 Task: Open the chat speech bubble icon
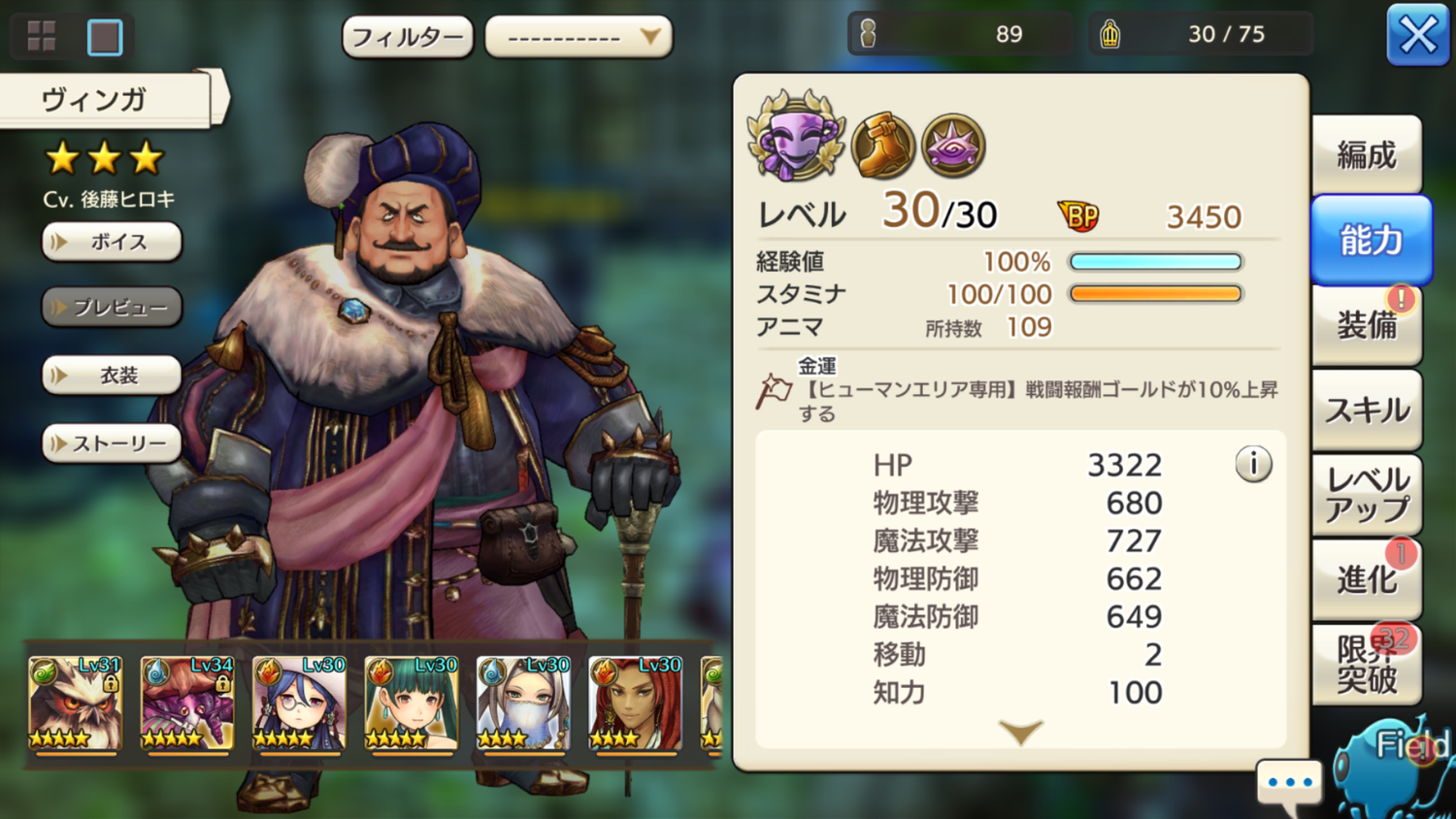(1289, 784)
